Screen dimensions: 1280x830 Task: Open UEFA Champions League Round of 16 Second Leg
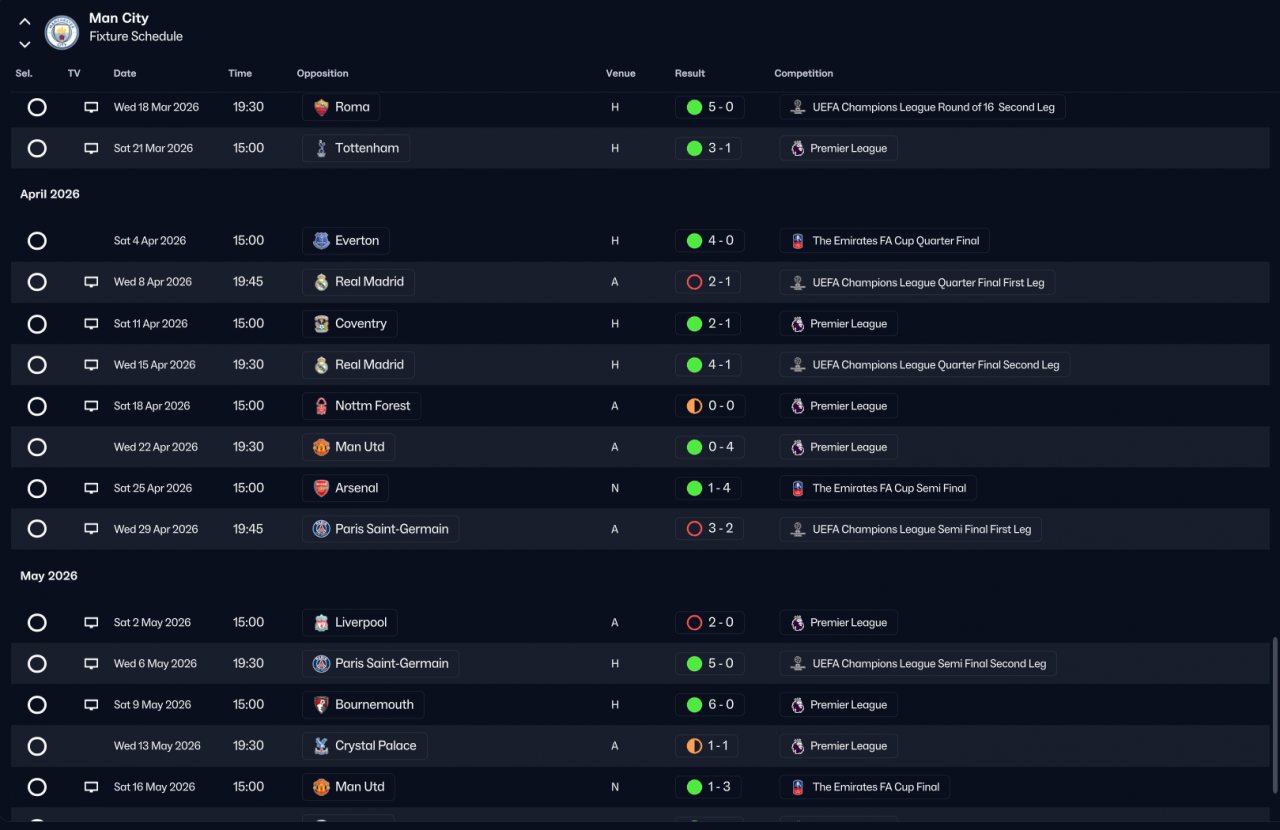923,107
